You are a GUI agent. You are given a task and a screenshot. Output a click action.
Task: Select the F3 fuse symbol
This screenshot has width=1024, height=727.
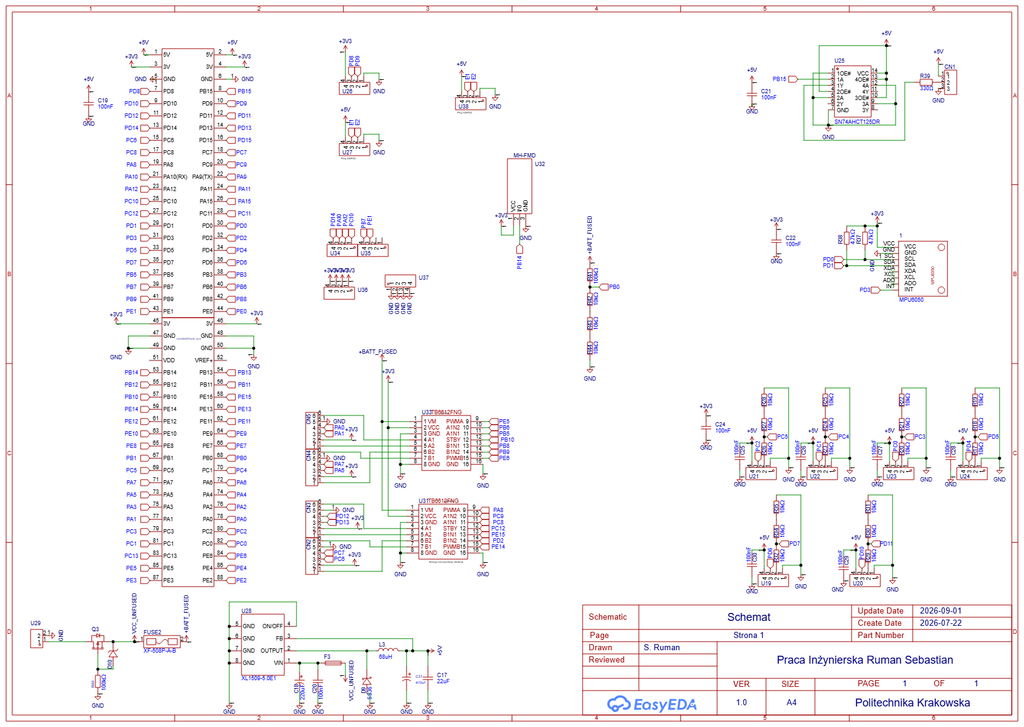(x=332, y=662)
